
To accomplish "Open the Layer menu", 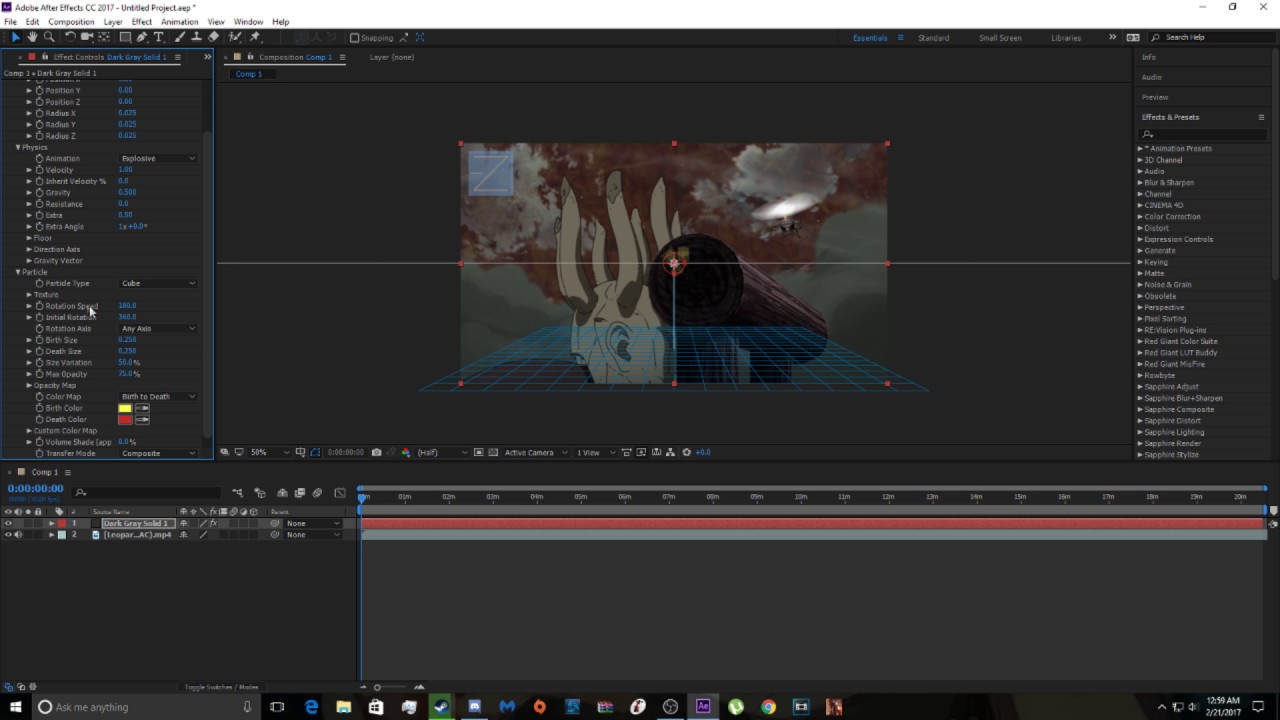I will tap(113, 21).
